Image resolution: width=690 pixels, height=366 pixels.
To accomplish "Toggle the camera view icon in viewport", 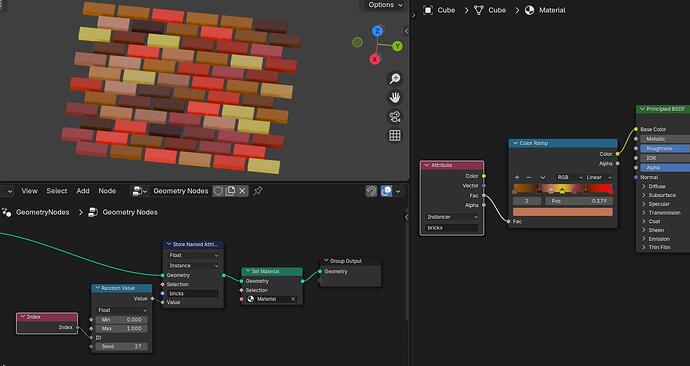I will click(395, 116).
